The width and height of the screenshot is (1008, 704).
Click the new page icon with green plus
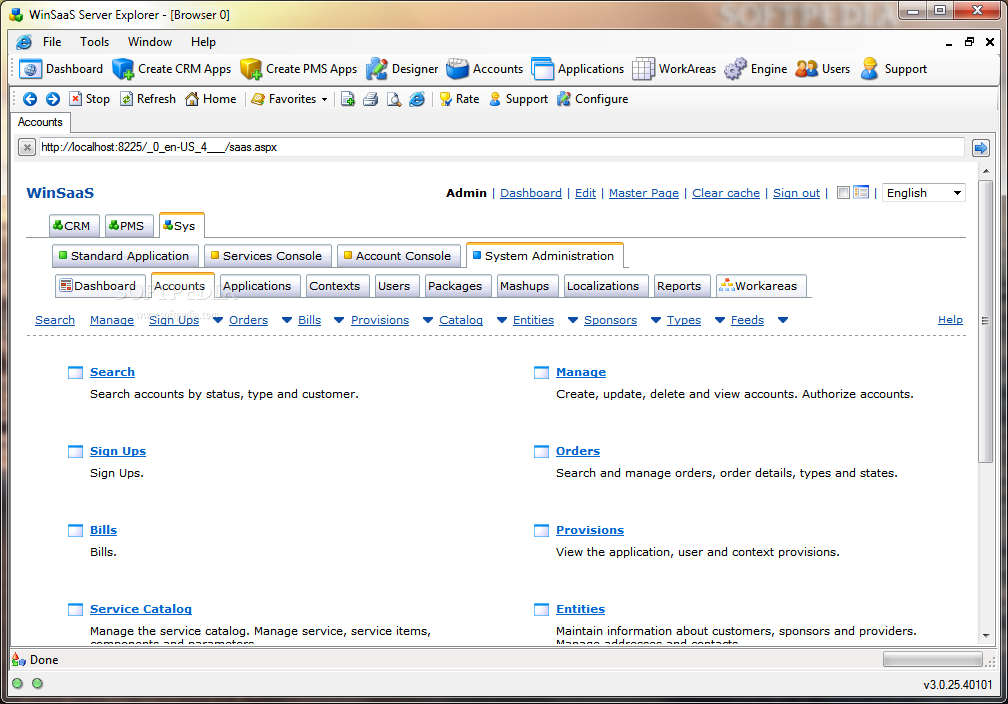347,99
